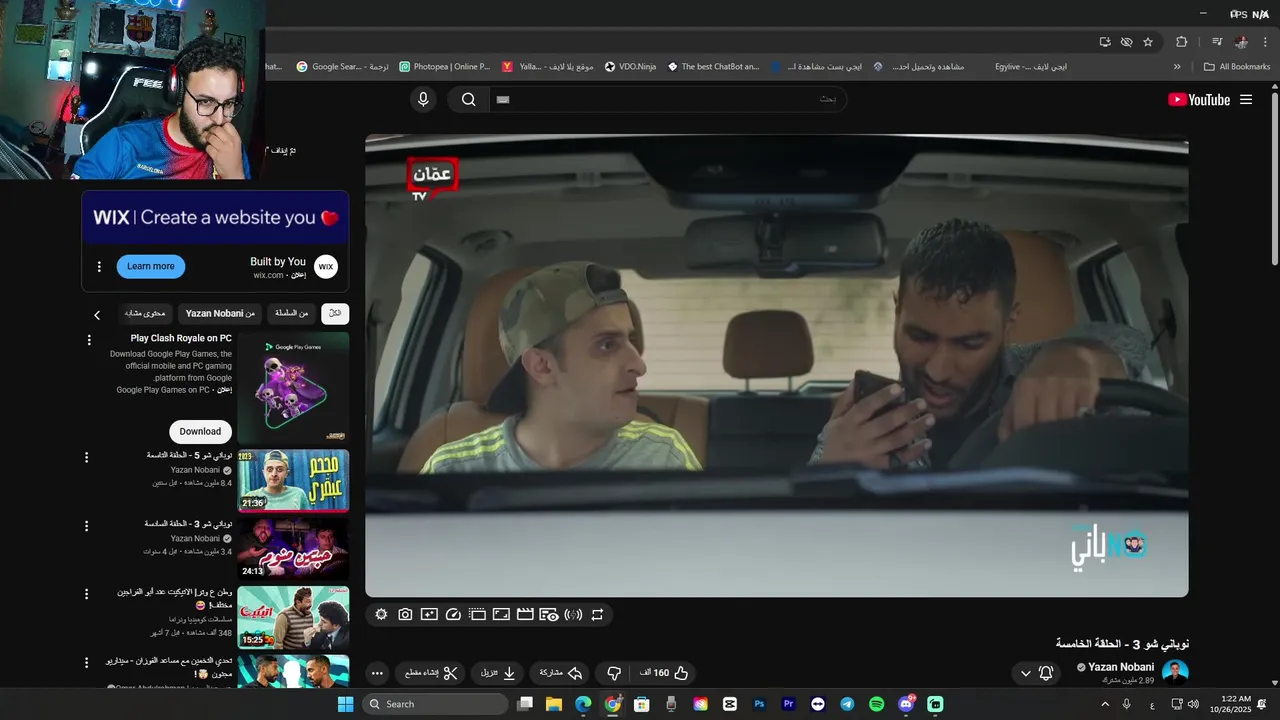Select the 'من السلسلة' filter chip
This screenshot has height=720, width=1280.
coord(292,313)
